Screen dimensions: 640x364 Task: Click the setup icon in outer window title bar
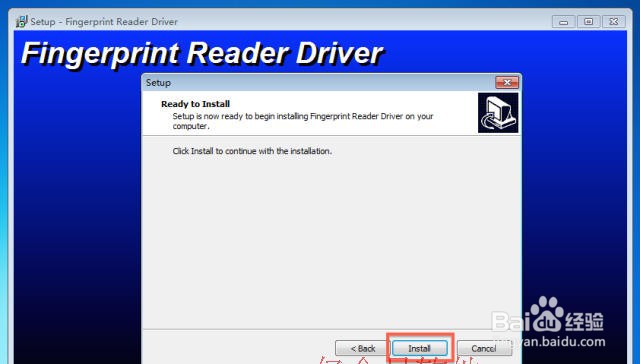(x=22, y=21)
